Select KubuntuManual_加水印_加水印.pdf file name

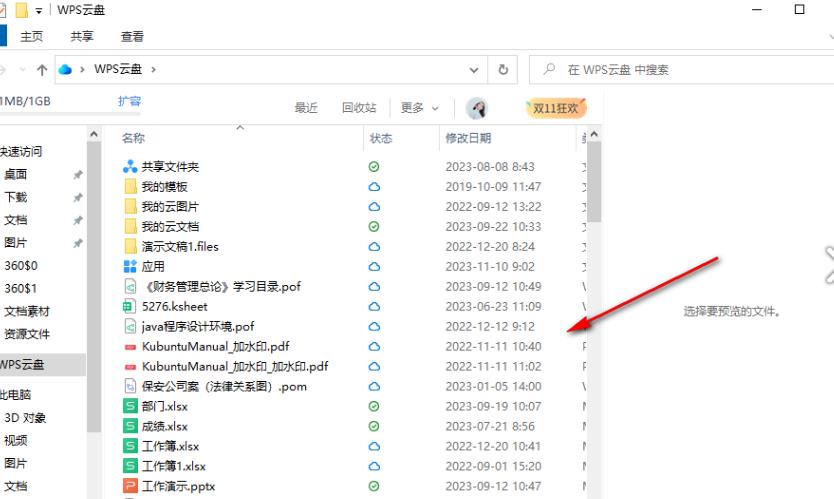click(x=235, y=367)
